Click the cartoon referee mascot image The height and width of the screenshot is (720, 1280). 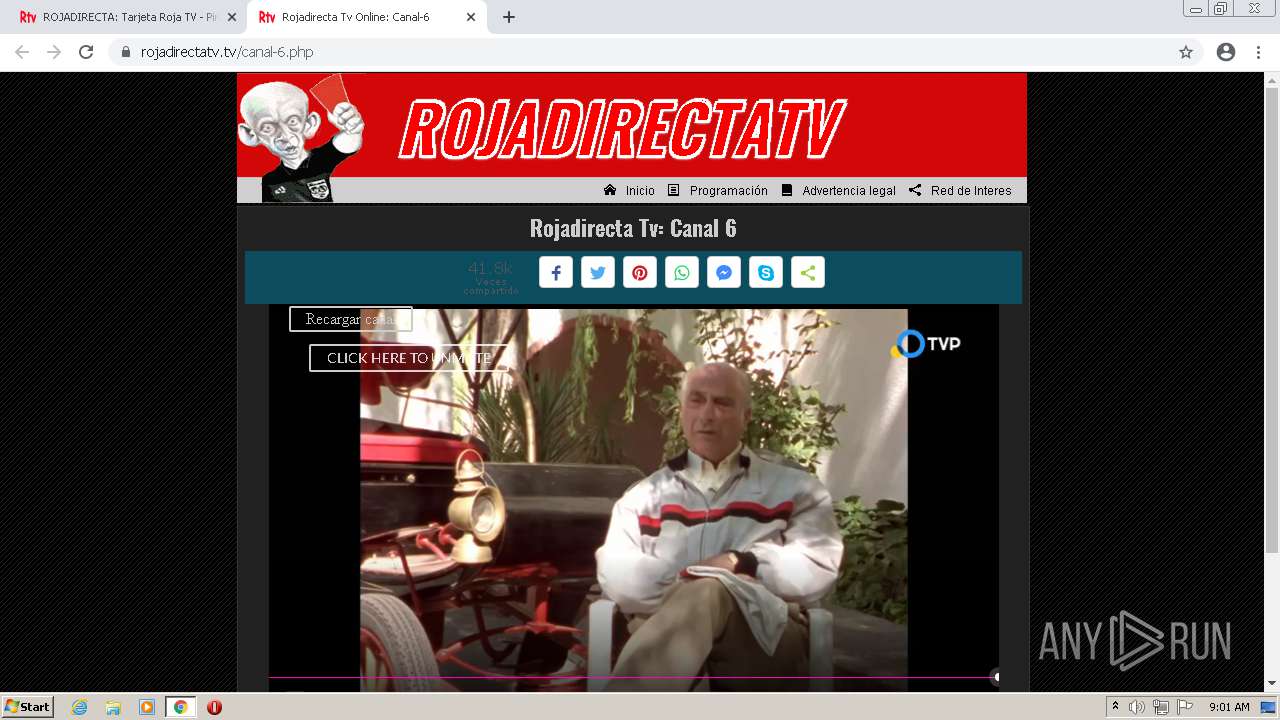click(x=300, y=139)
